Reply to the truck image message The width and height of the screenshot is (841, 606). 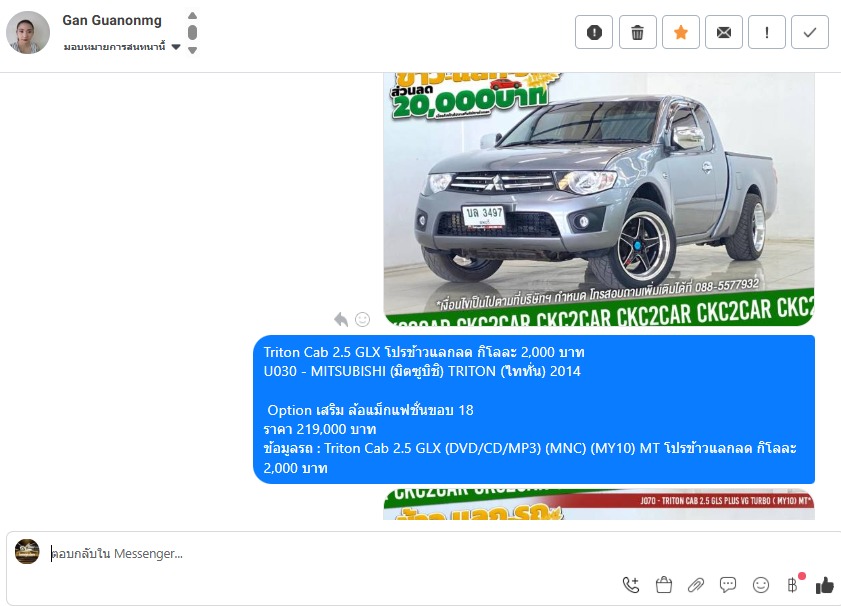click(x=341, y=319)
